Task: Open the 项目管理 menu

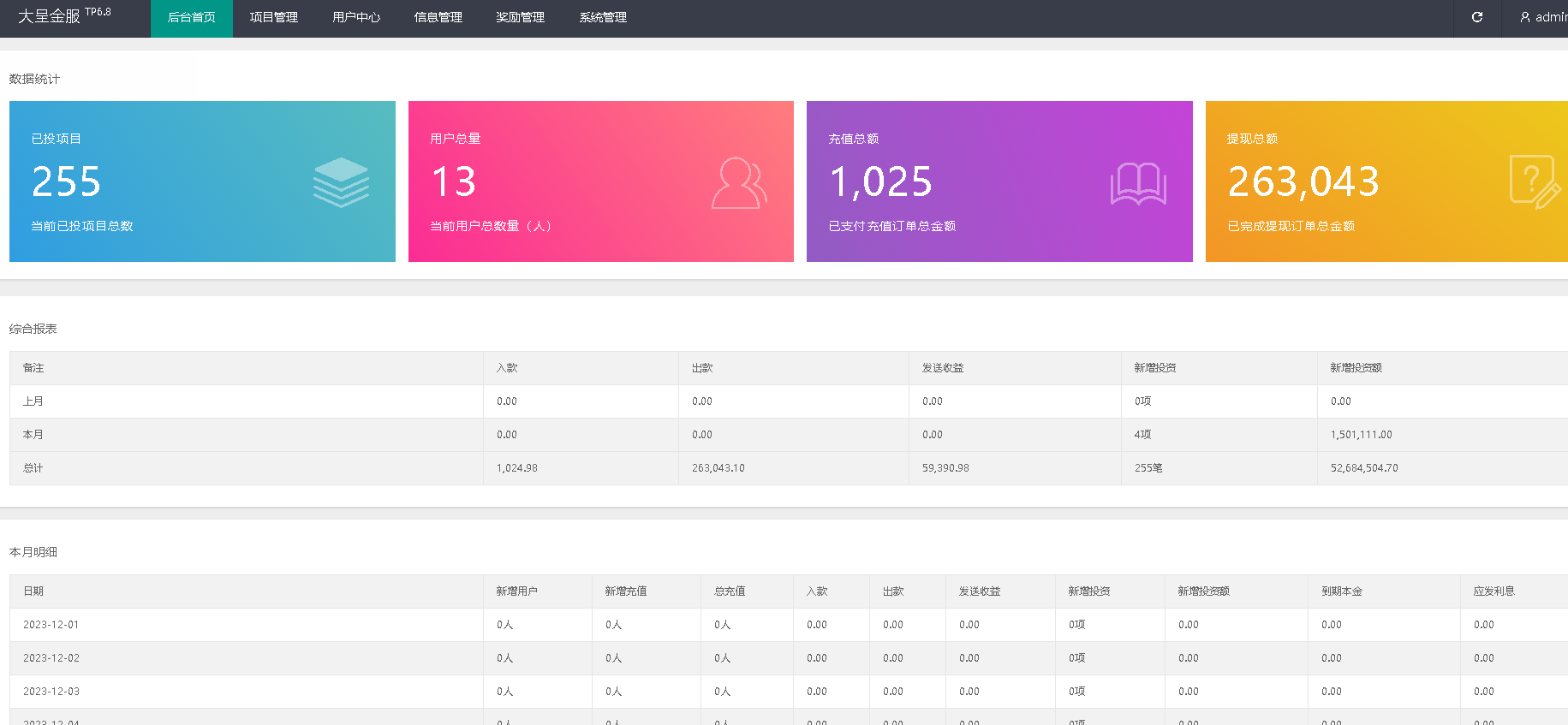Action: point(274,18)
